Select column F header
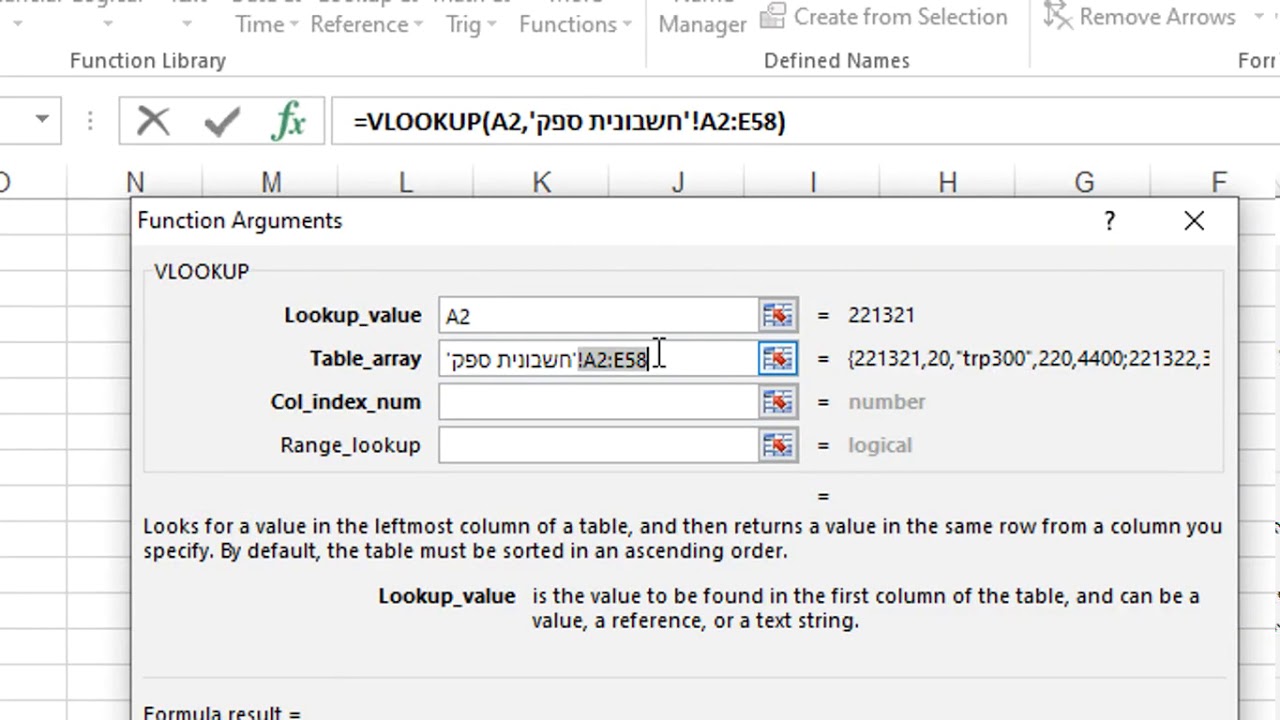The width and height of the screenshot is (1280, 720). coord(1218,182)
